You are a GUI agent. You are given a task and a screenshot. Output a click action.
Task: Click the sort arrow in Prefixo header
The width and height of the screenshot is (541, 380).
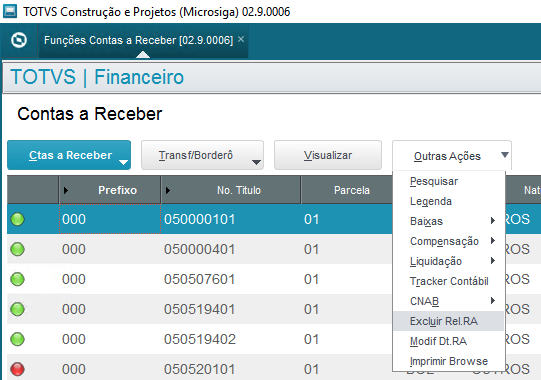pos(66,190)
